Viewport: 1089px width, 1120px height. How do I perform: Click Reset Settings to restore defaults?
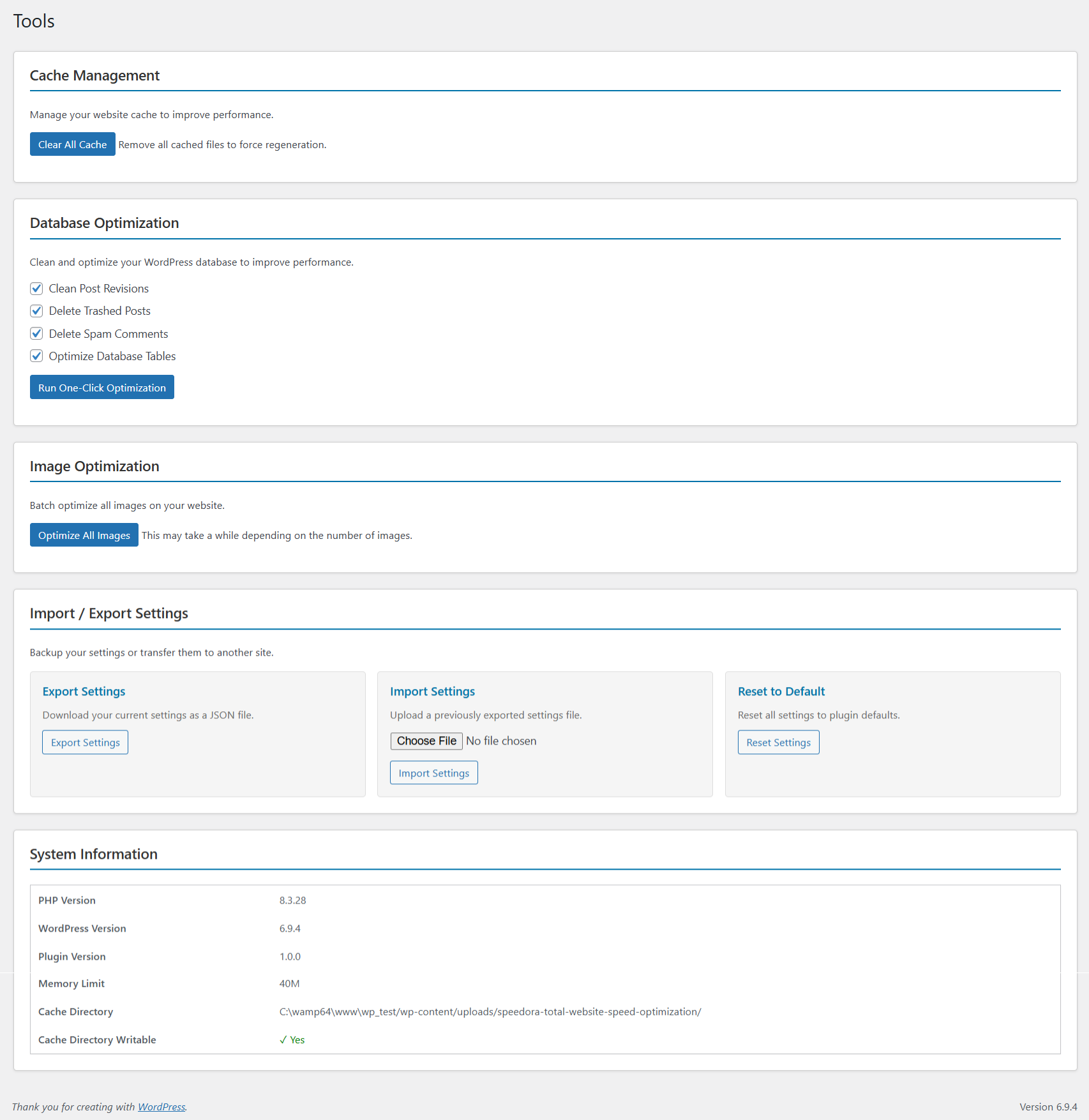(778, 742)
